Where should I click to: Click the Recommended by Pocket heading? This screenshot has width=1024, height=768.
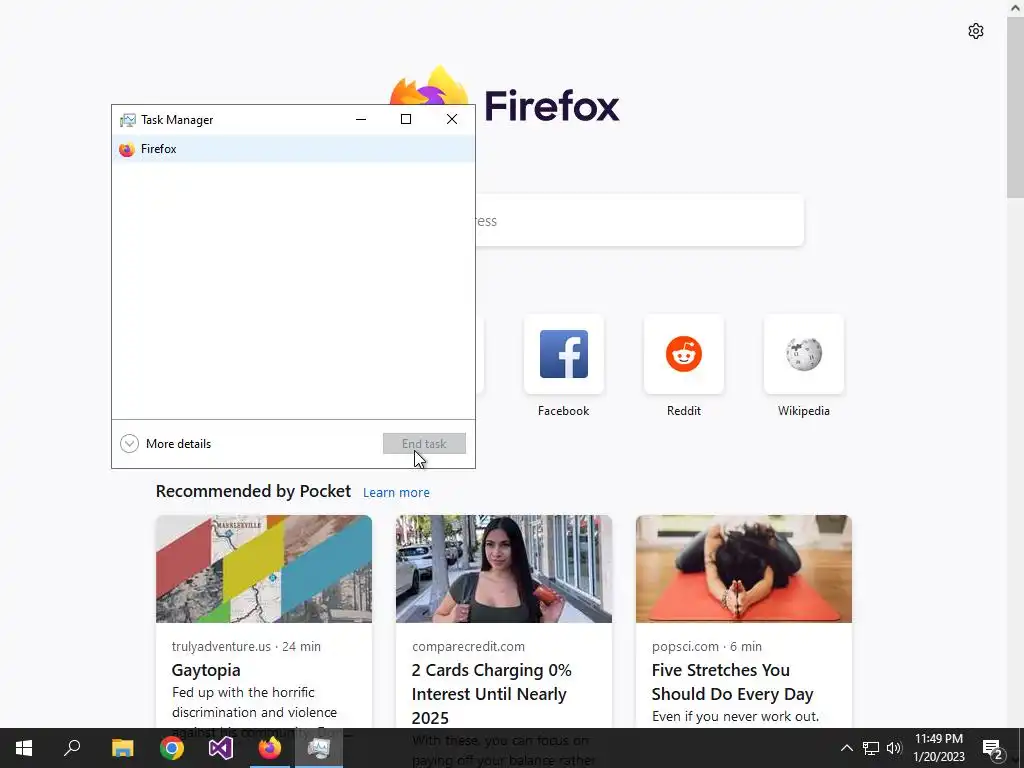253,491
